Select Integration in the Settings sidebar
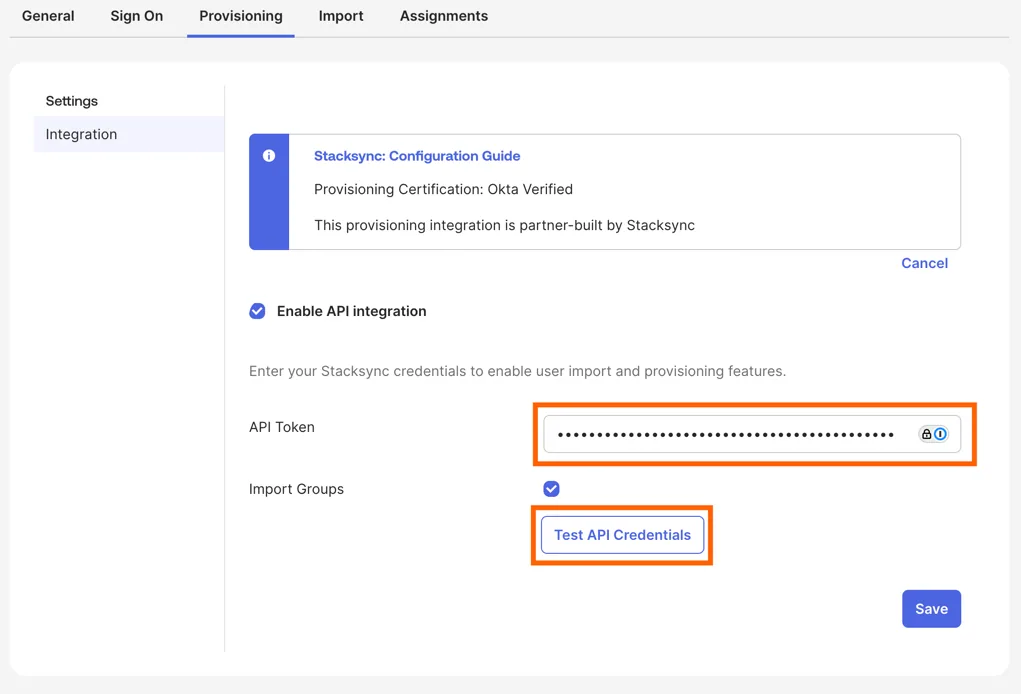The image size is (1021, 694). click(129, 134)
